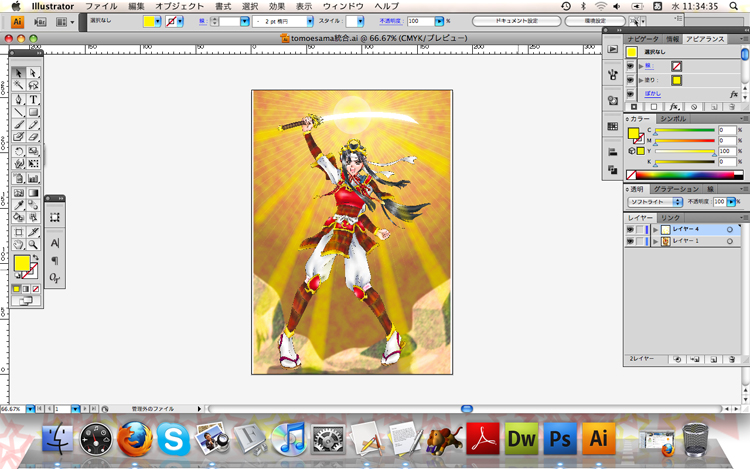Image resolution: width=750 pixels, height=469 pixels.
Task: Click the yellow fill swatch in toolbox
Action: (x=20, y=264)
